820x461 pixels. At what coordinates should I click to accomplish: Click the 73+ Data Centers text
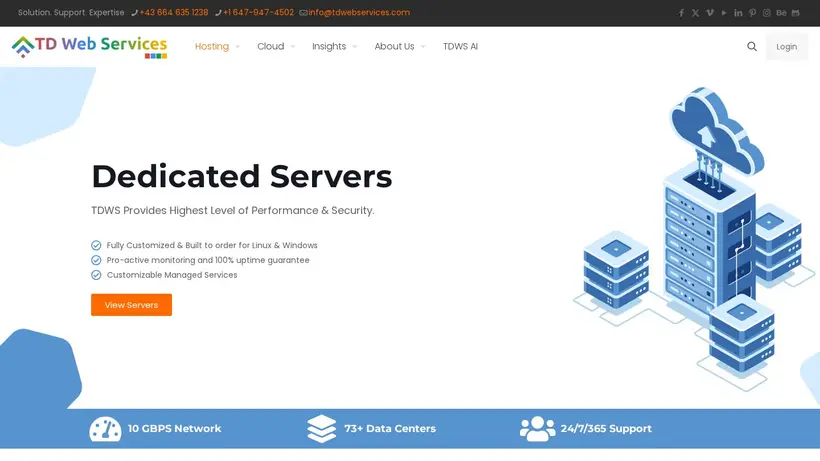point(390,429)
